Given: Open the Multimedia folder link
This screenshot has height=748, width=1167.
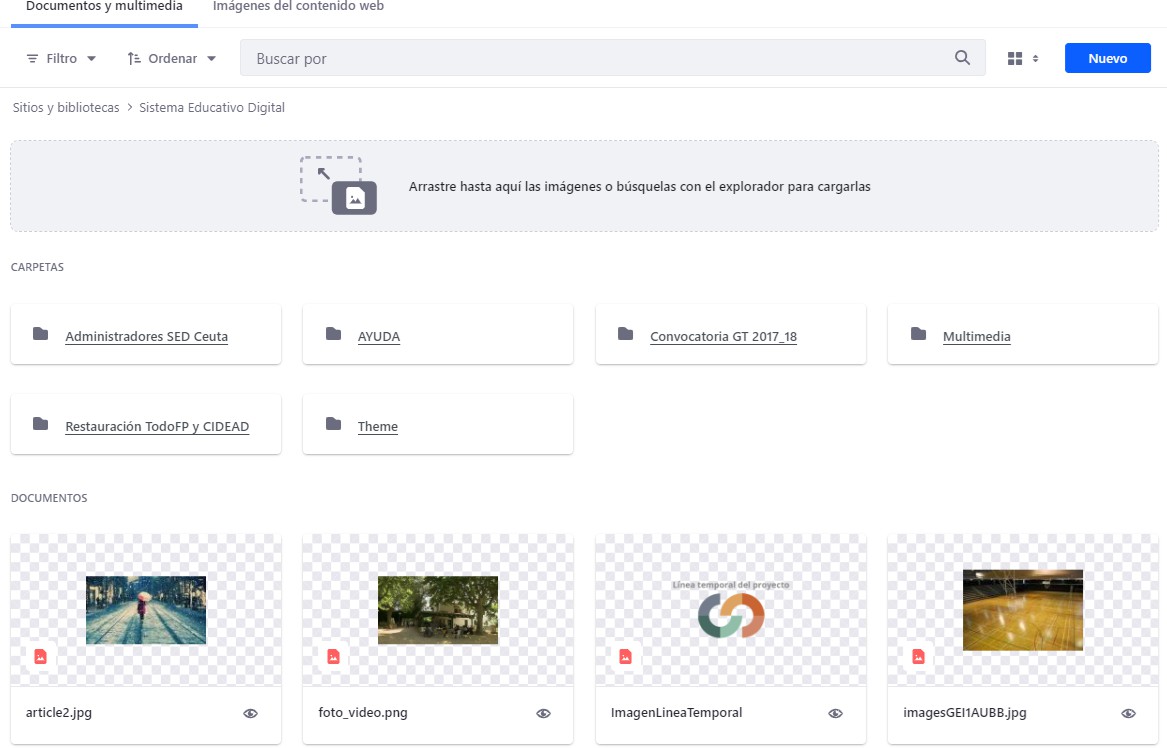Looking at the screenshot, I should [x=976, y=336].
